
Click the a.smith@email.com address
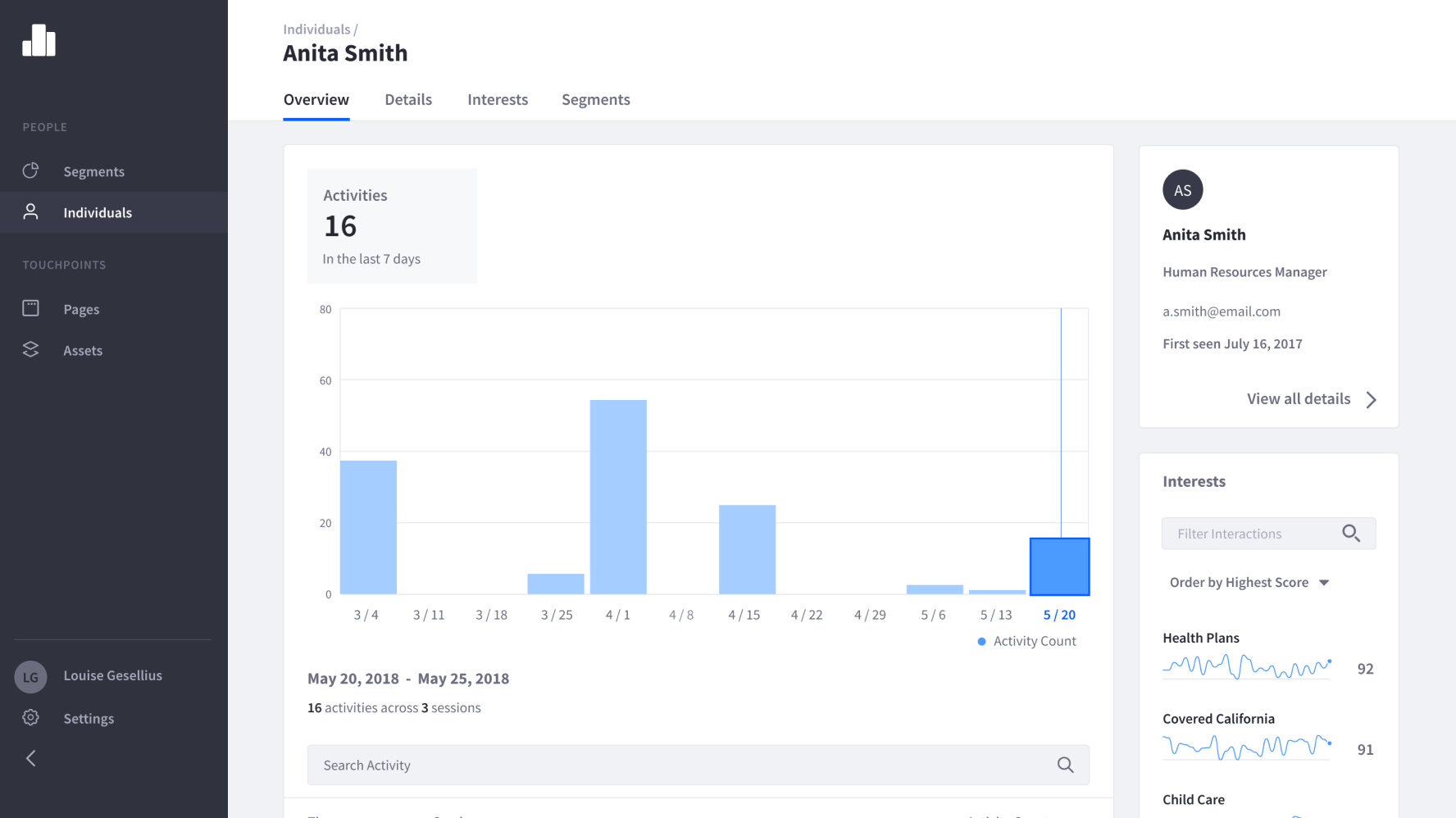click(x=1222, y=311)
